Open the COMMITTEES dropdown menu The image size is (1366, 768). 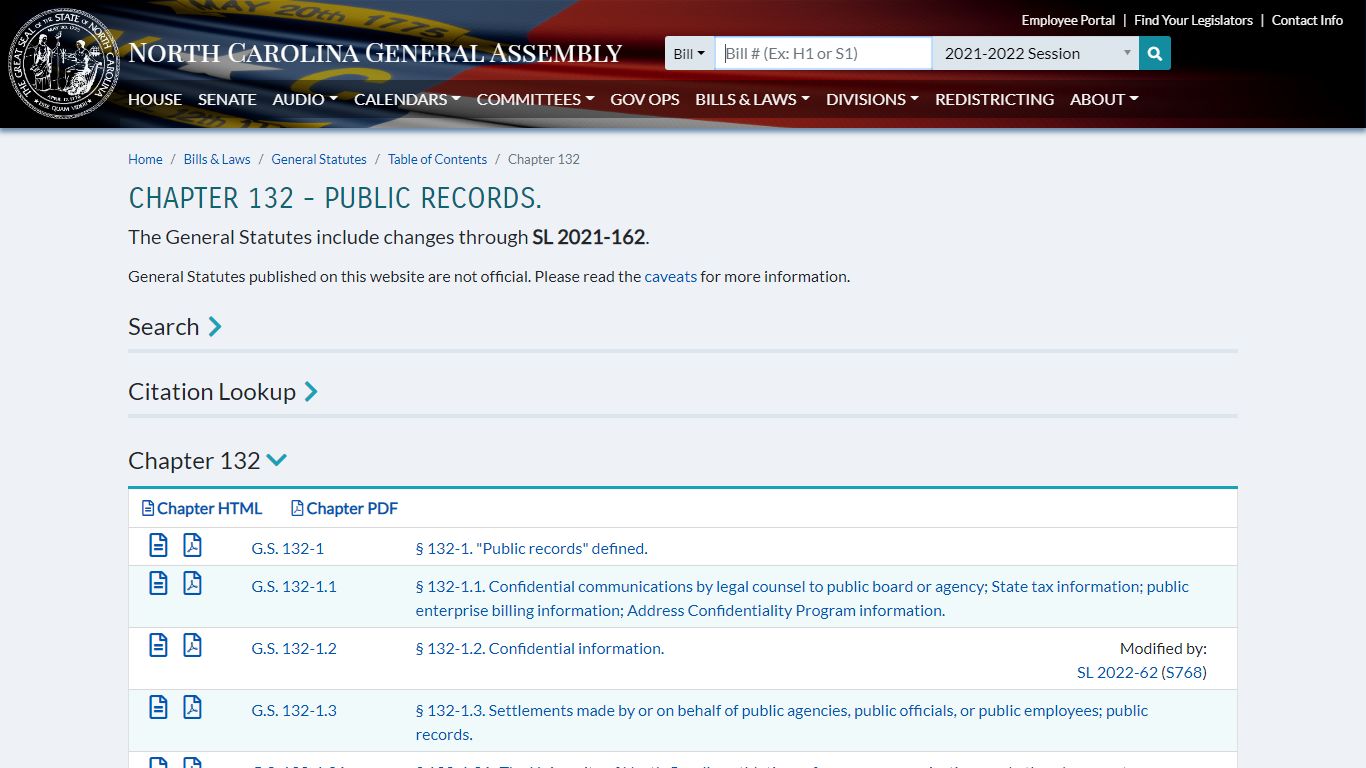click(535, 99)
